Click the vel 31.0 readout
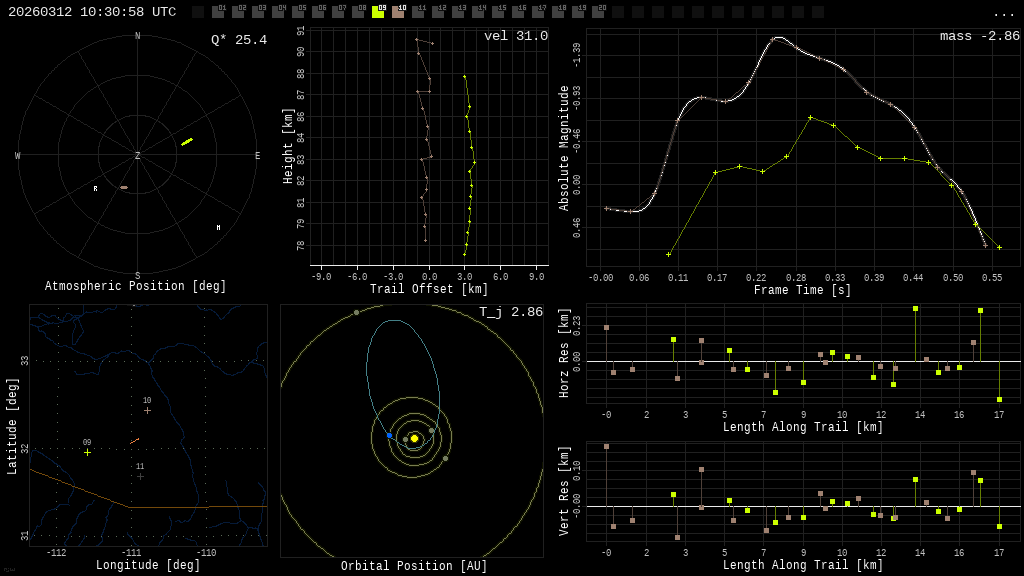The width and height of the screenshot is (1024, 576). coord(515,36)
